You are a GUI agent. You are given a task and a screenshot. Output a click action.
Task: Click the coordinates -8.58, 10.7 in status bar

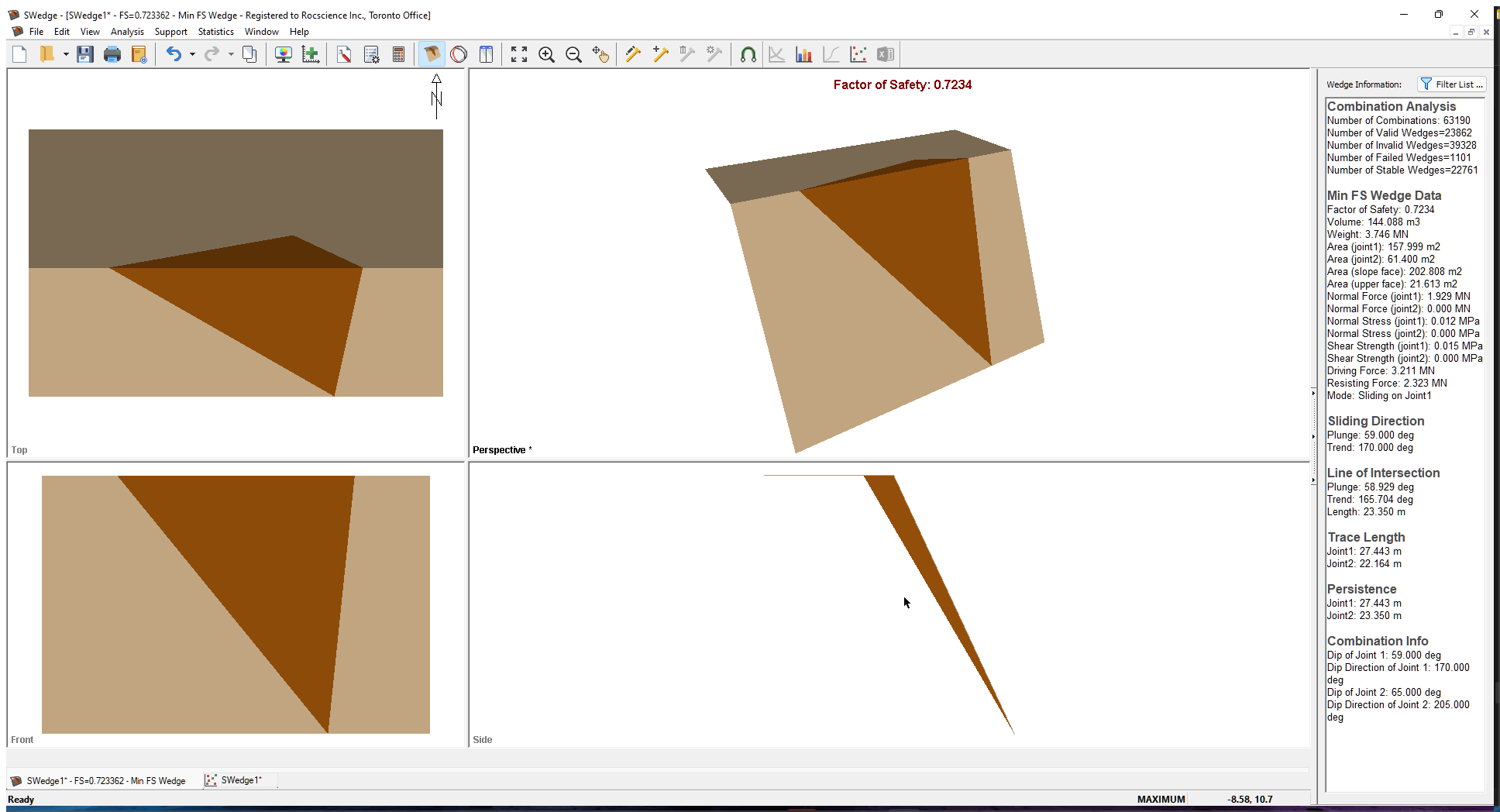[x=1250, y=800]
